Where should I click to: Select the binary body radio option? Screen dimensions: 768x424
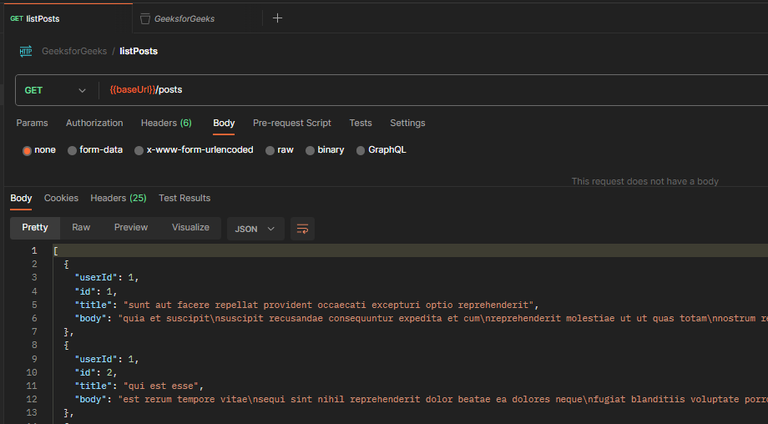click(310, 150)
